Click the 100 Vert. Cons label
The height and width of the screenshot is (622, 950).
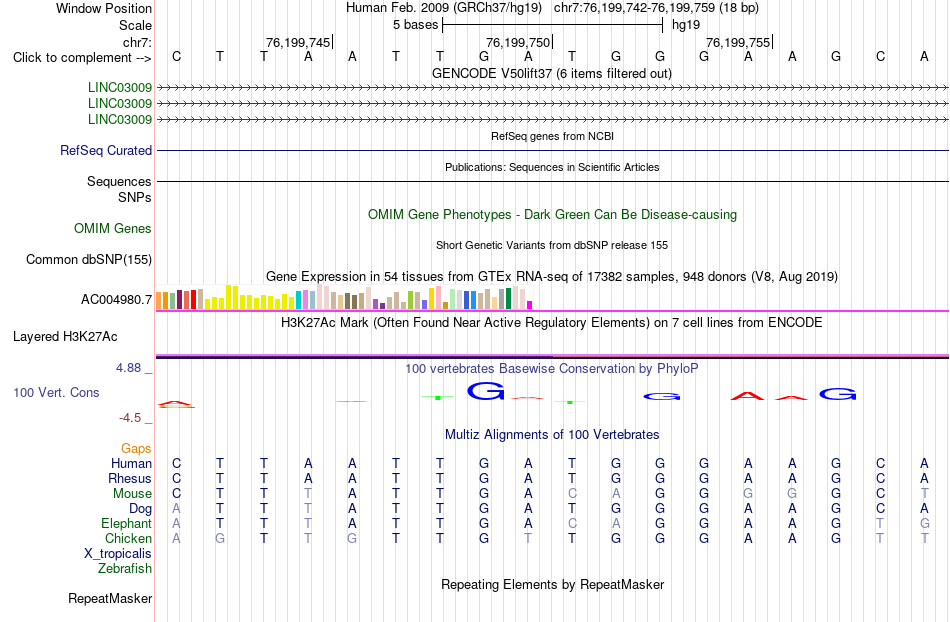point(56,392)
